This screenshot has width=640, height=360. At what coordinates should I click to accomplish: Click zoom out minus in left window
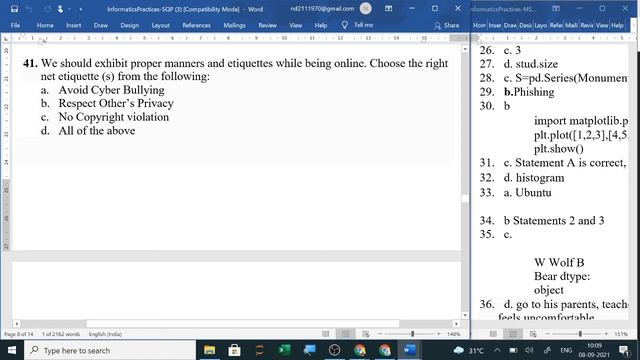[380, 334]
